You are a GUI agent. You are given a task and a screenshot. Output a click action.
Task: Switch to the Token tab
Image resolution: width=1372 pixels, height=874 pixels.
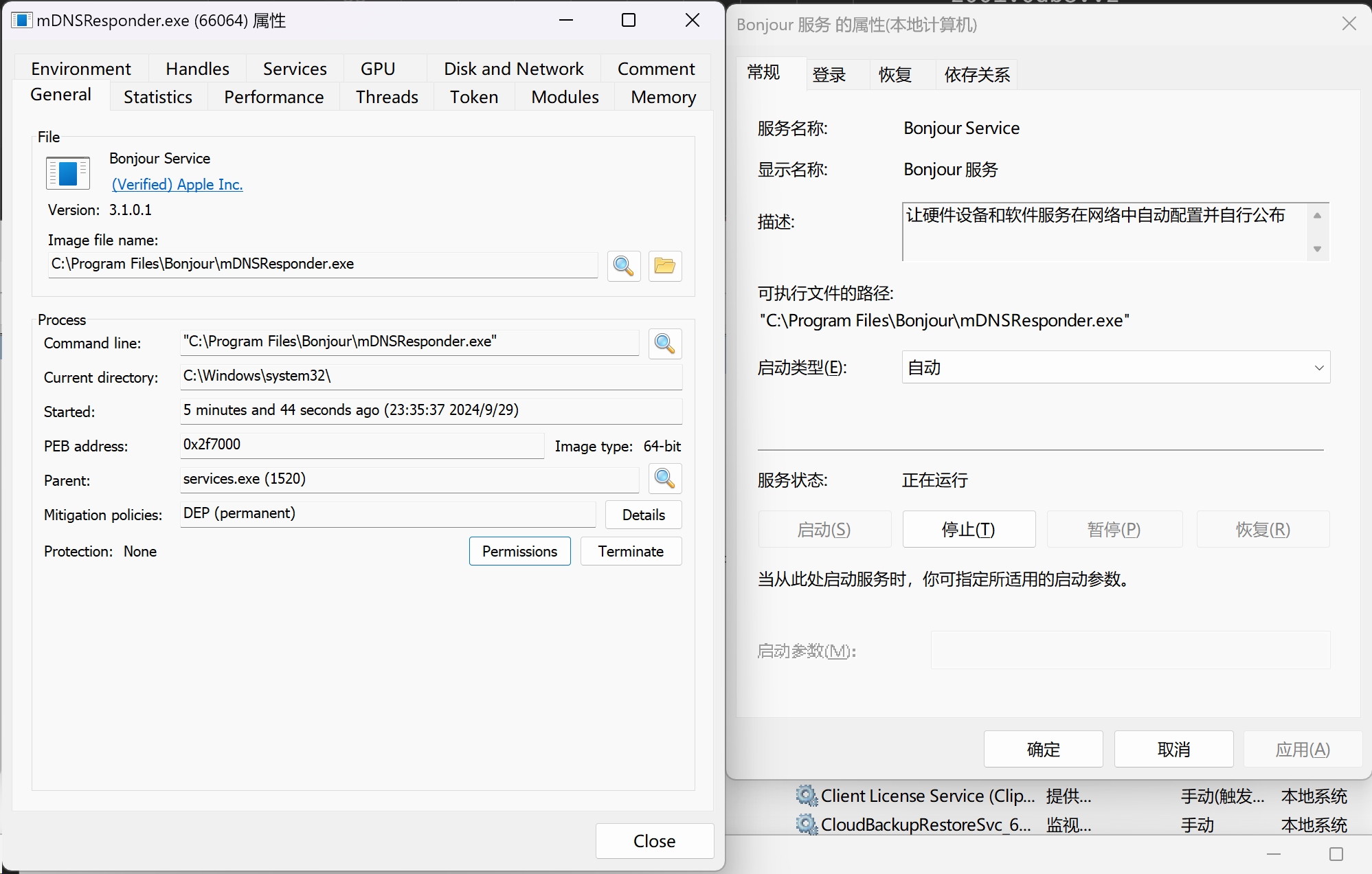(x=474, y=97)
